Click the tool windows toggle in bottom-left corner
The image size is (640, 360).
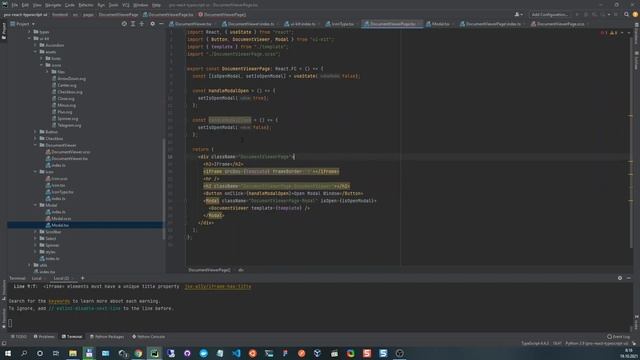(x=4, y=343)
